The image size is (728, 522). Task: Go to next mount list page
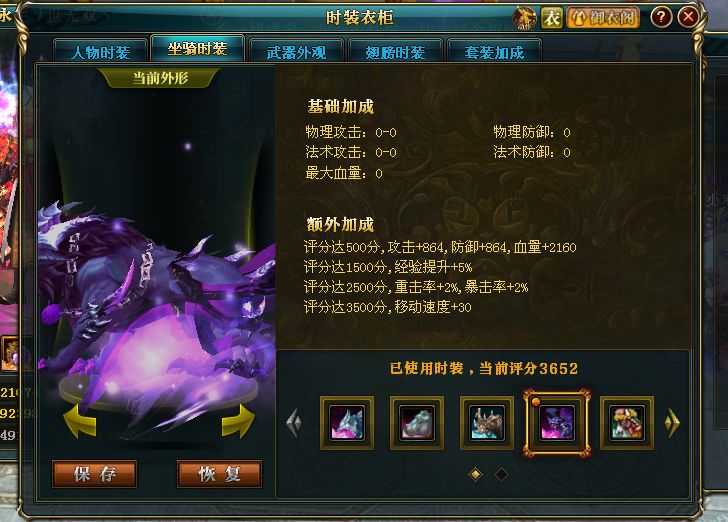click(672, 423)
